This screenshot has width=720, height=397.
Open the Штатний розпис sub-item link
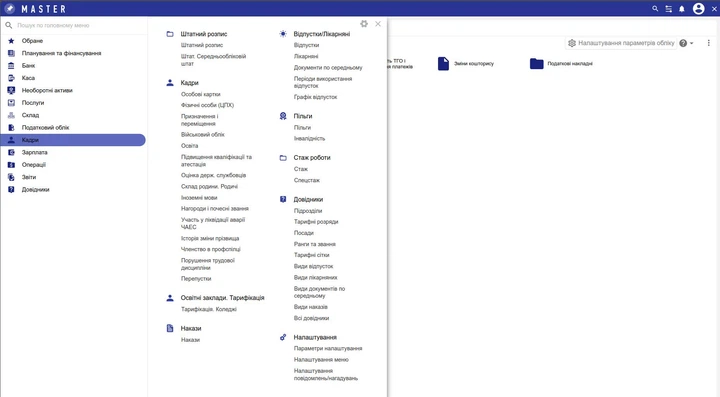click(202, 45)
